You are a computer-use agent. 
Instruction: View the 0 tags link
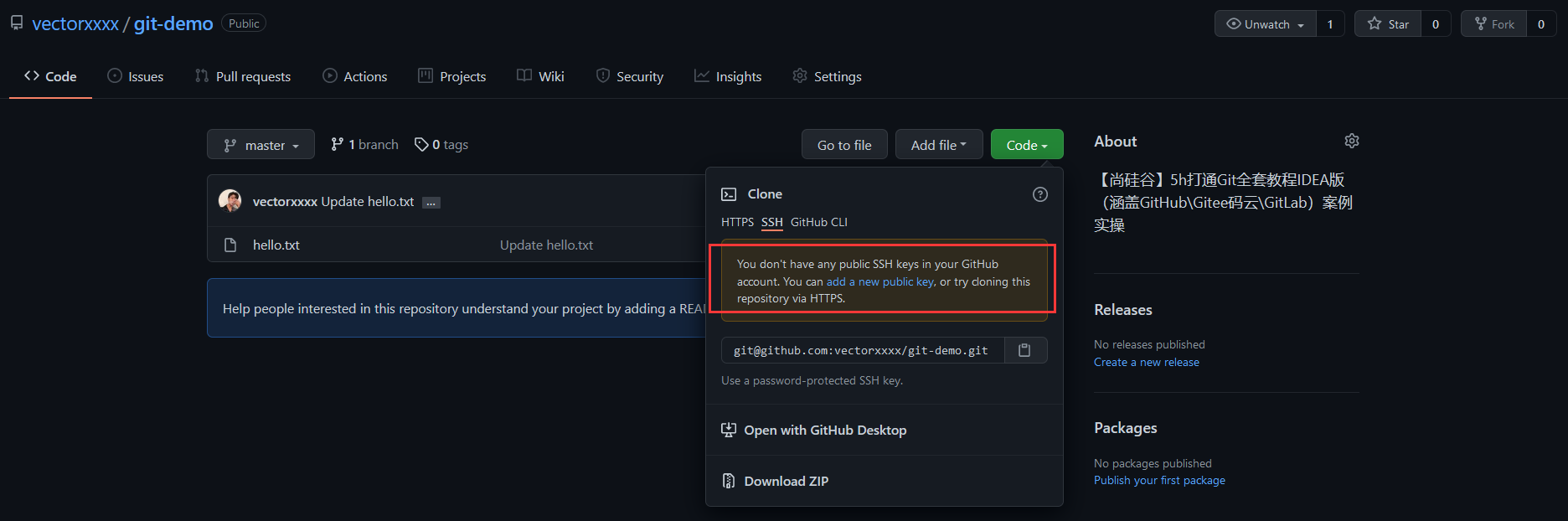[x=441, y=145]
